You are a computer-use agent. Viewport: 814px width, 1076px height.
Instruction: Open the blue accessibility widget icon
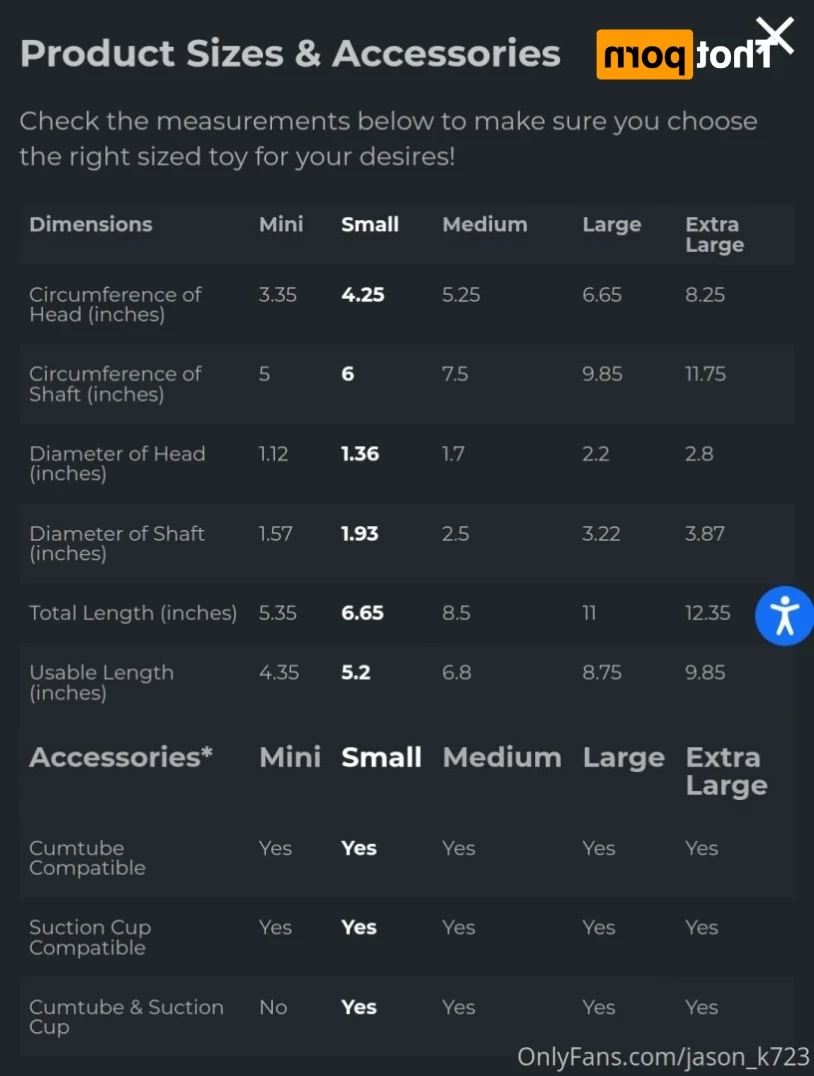(784, 616)
